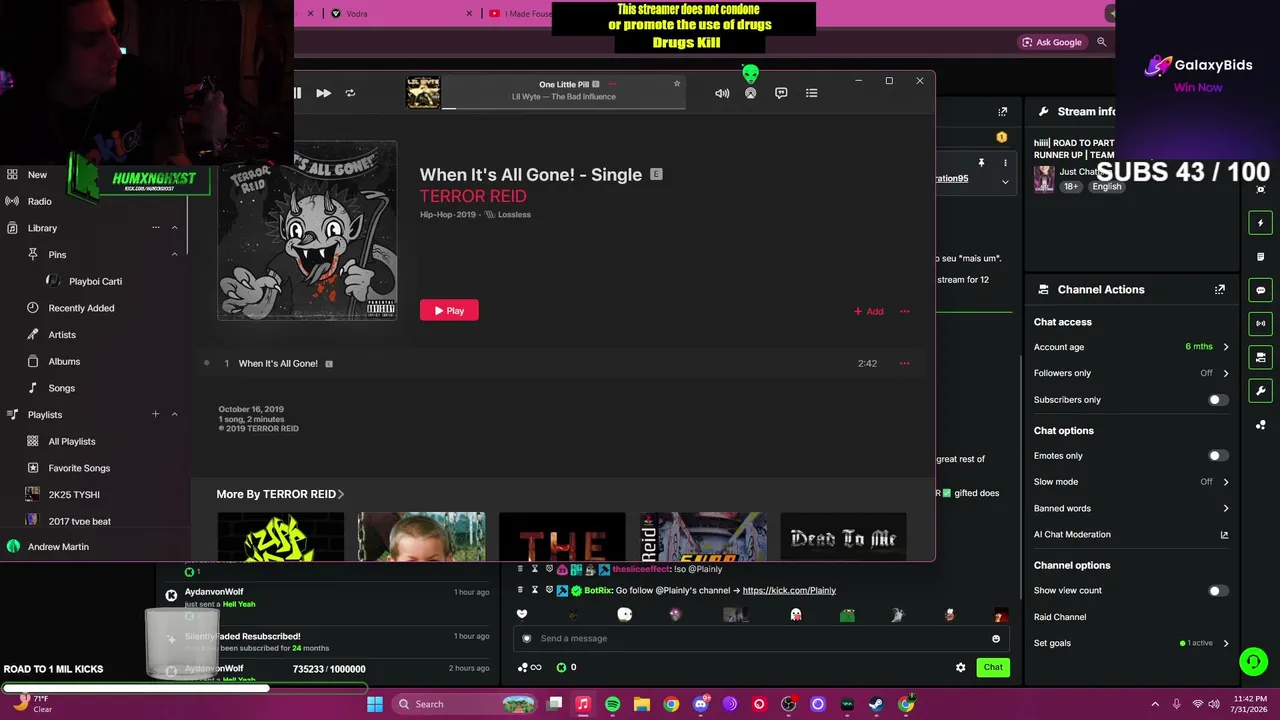The height and width of the screenshot is (720, 1280).
Task: Open Spotify from the taskbar
Action: click(x=612, y=704)
